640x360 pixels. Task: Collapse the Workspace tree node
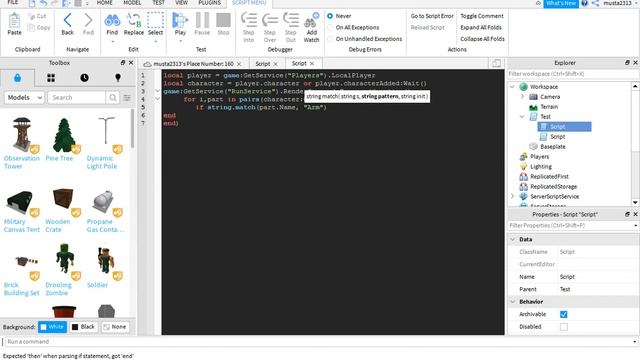(512, 87)
